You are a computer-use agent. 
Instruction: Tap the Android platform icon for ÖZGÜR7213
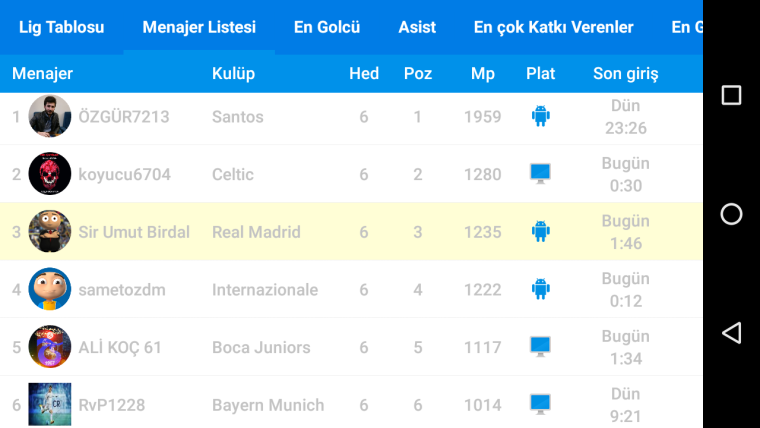click(540, 116)
